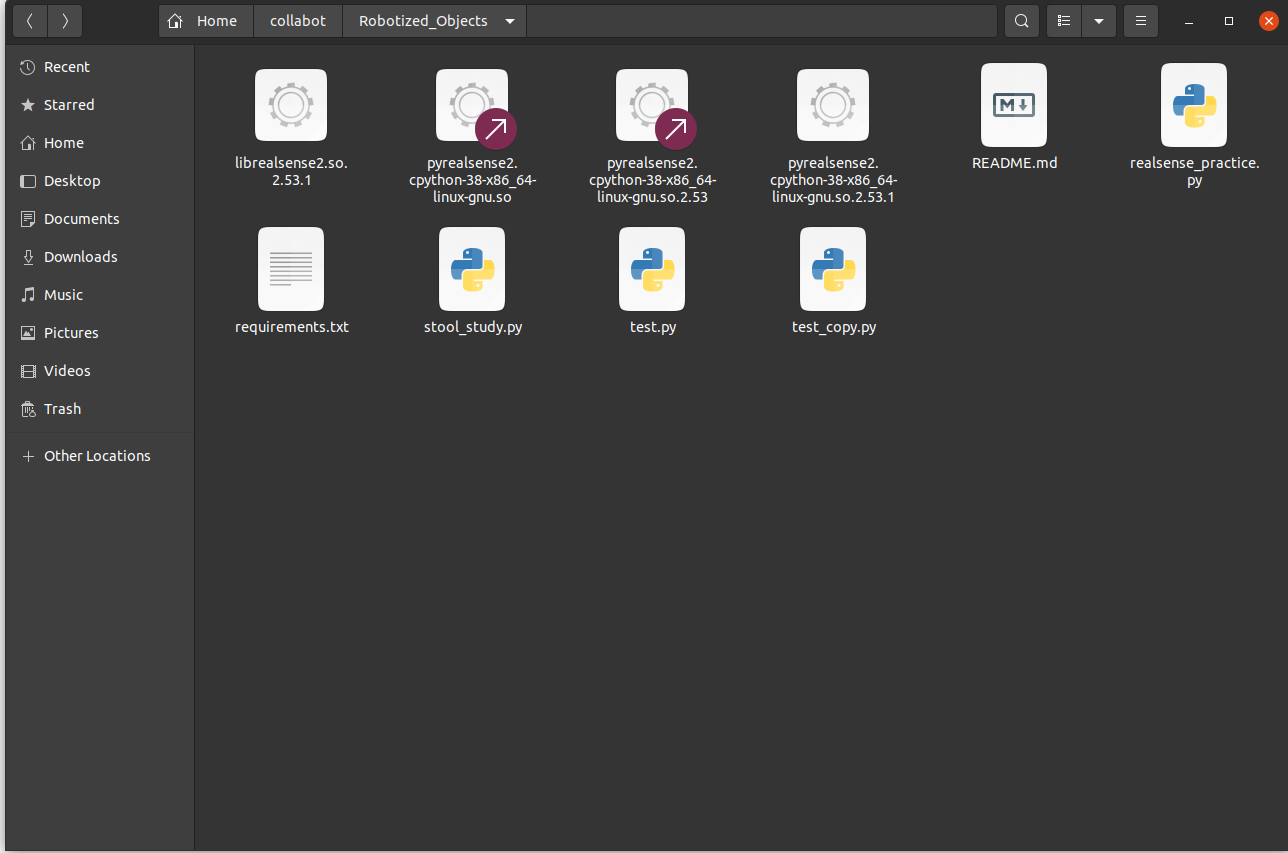Close the Files window

point(1268,21)
